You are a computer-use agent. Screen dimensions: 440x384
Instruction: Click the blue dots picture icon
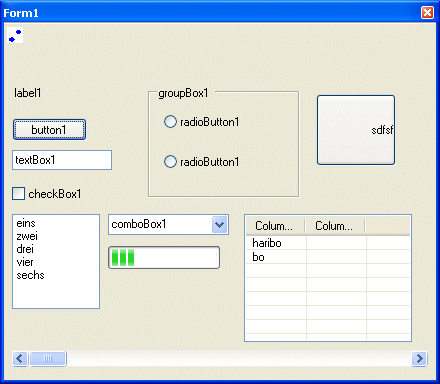[x=15, y=35]
